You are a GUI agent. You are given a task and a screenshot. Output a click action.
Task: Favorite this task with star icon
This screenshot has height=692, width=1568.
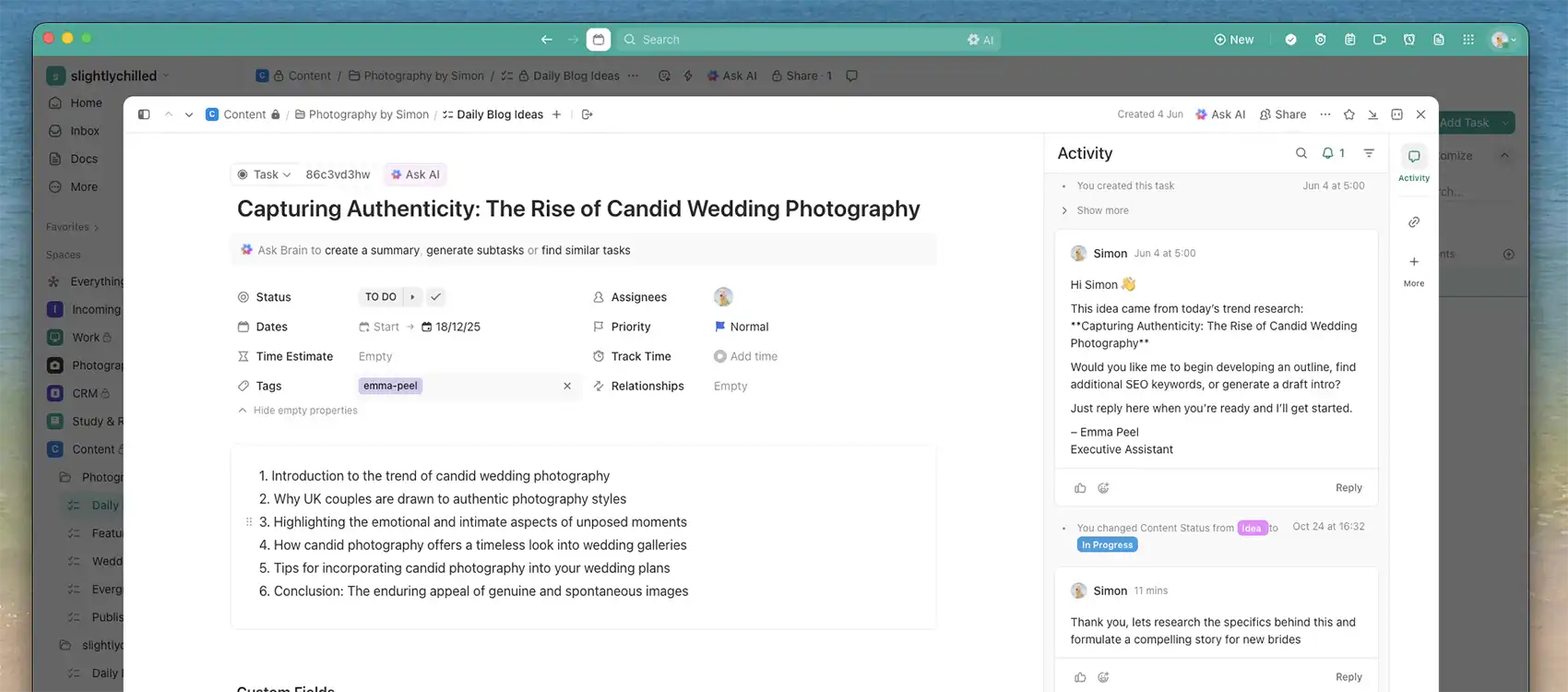tap(1349, 114)
